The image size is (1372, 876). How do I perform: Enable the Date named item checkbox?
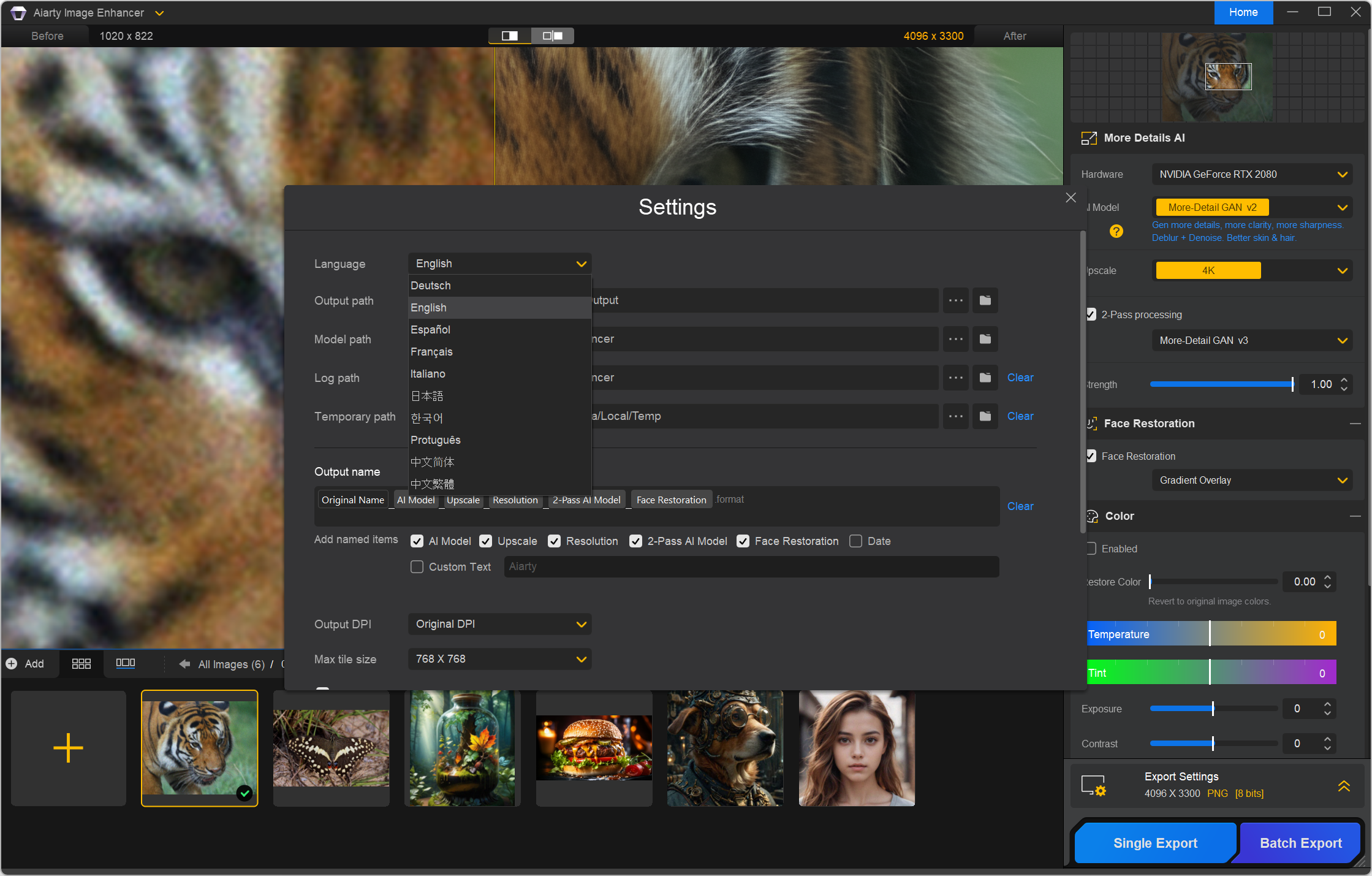point(855,541)
